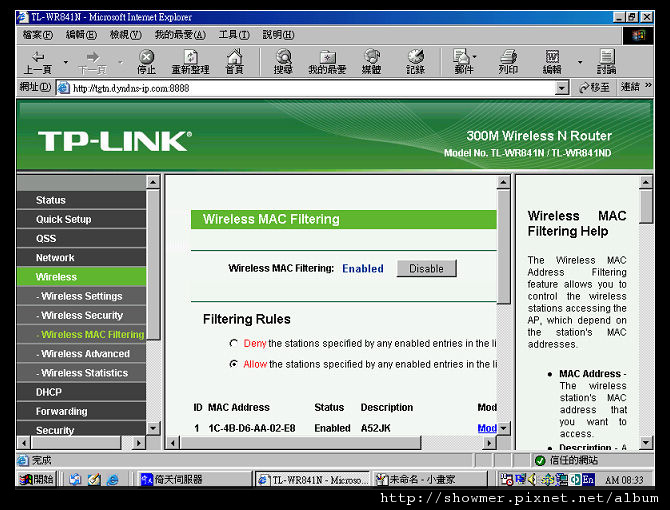Switch to 未命名 - 小畫家 taskbar window
670x510 pixels.
430,479
